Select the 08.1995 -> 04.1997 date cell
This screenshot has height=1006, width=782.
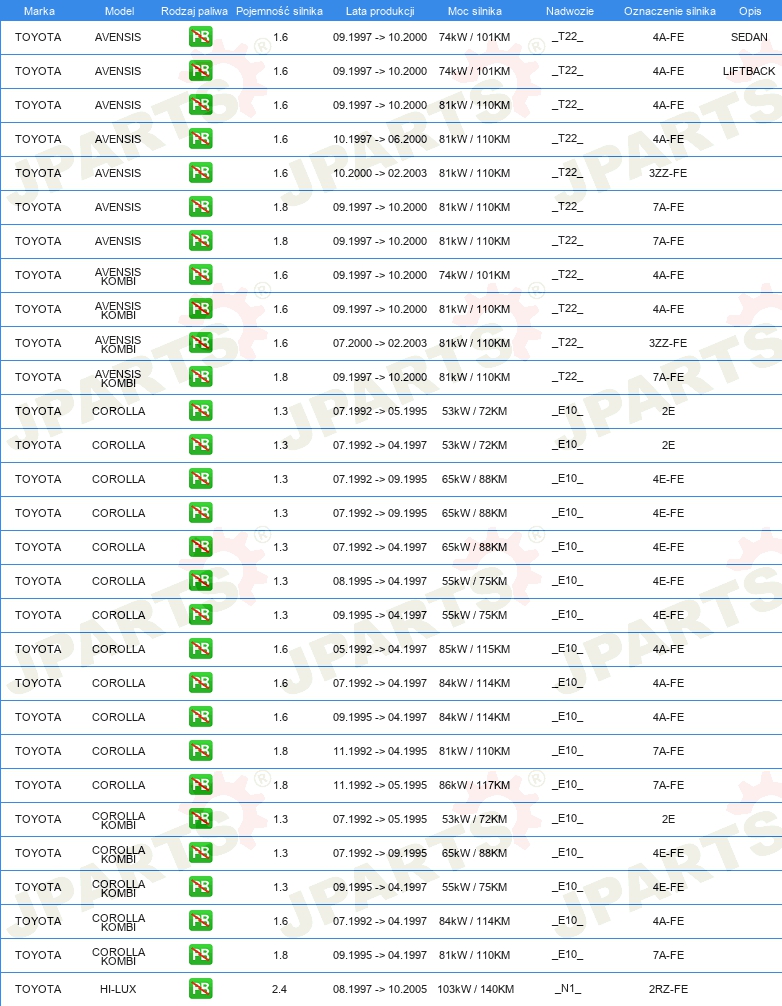coord(380,581)
